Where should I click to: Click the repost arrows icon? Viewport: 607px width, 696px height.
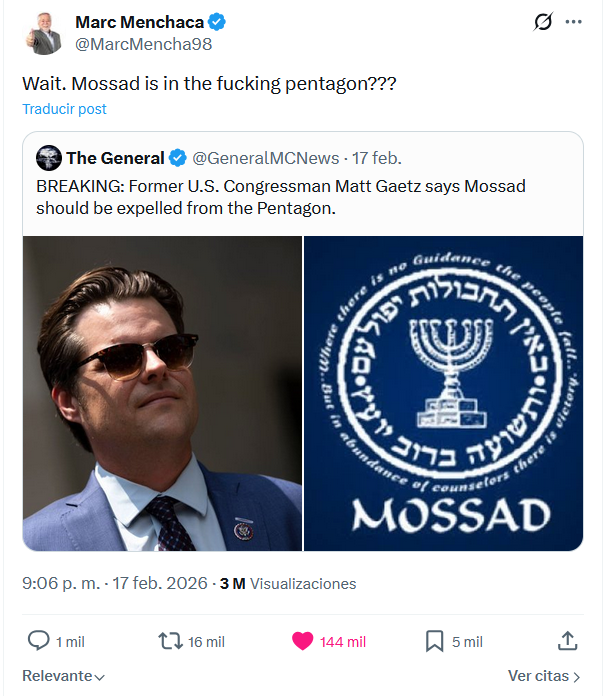point(170,641)
